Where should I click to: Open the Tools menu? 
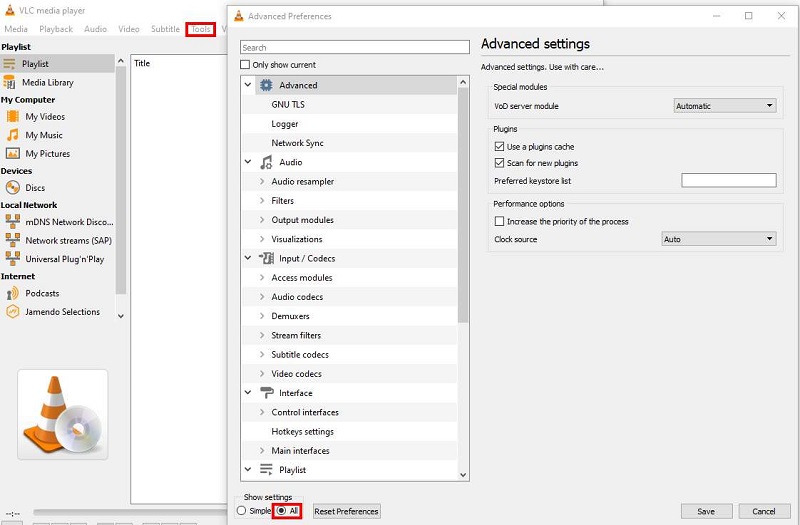tap(201, 29)
